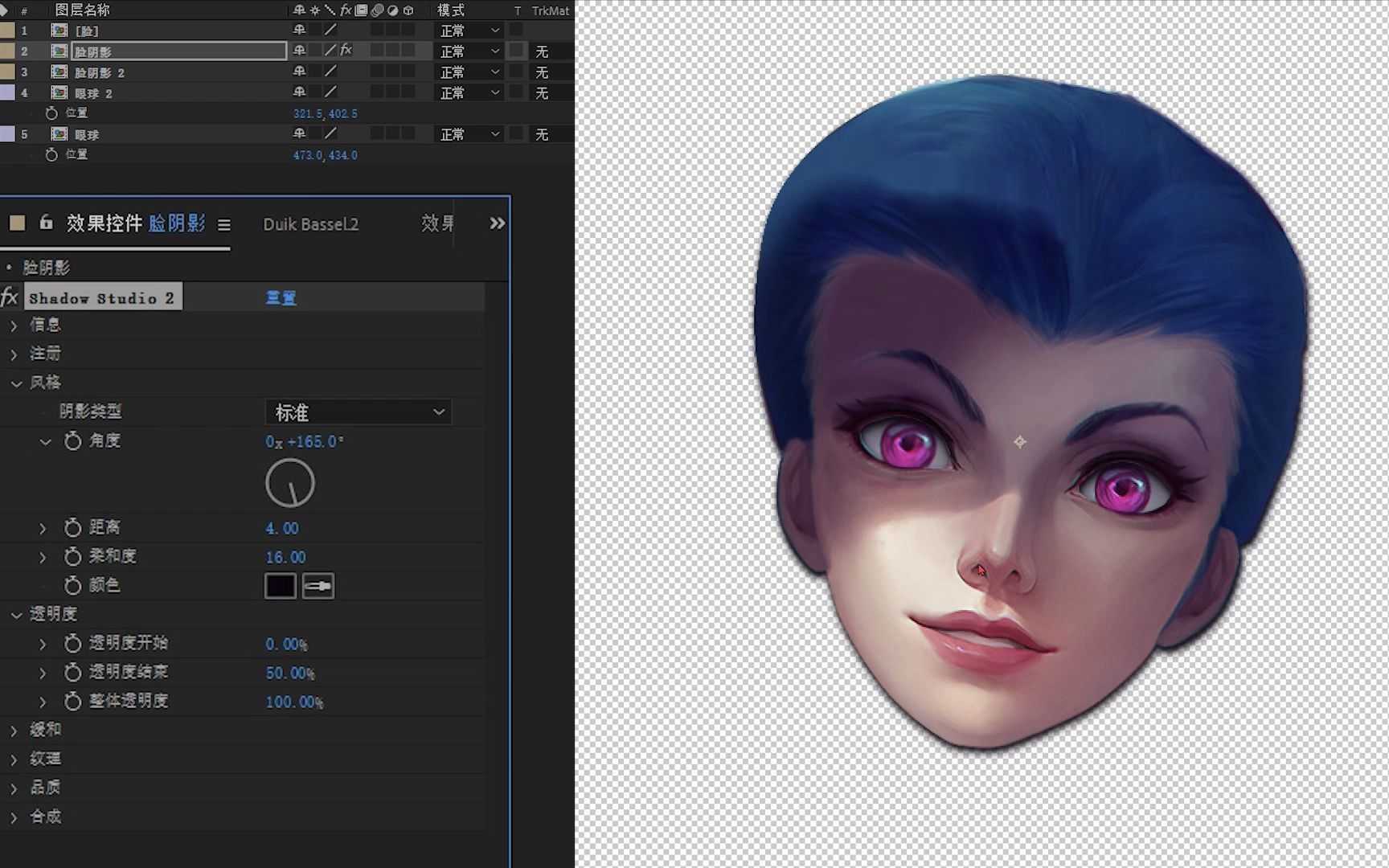Expand the 缓和 group

point(14,730)
